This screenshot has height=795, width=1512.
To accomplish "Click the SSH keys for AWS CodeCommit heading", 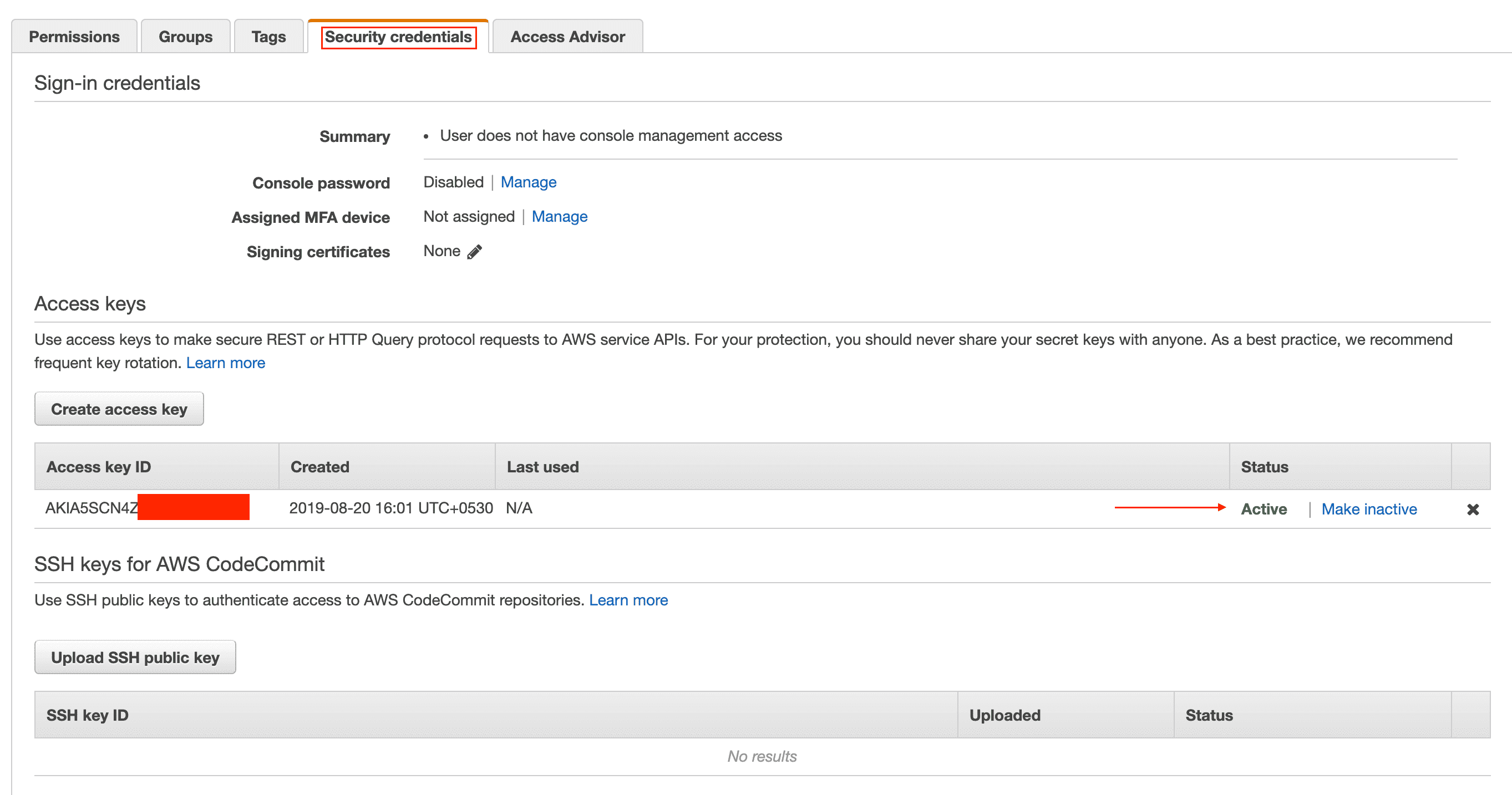I will 179,564.
